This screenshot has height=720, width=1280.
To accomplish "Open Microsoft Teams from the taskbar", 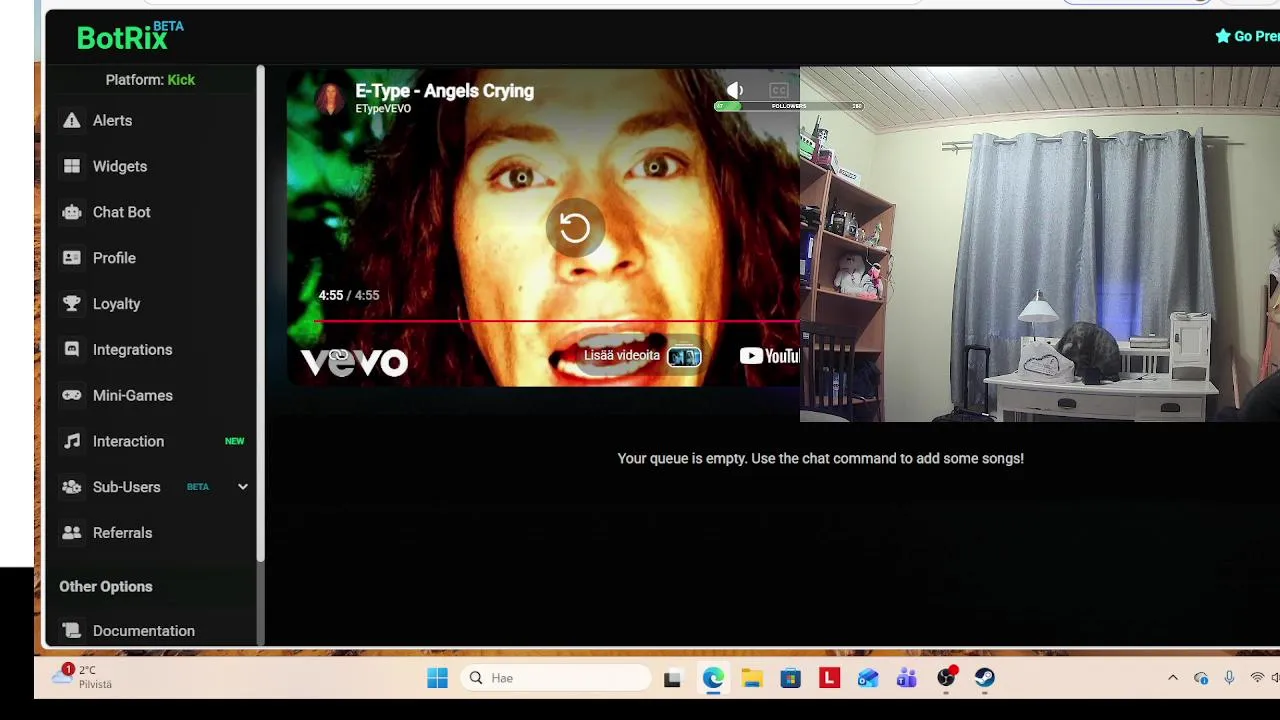I will click(x=907, y=678).
